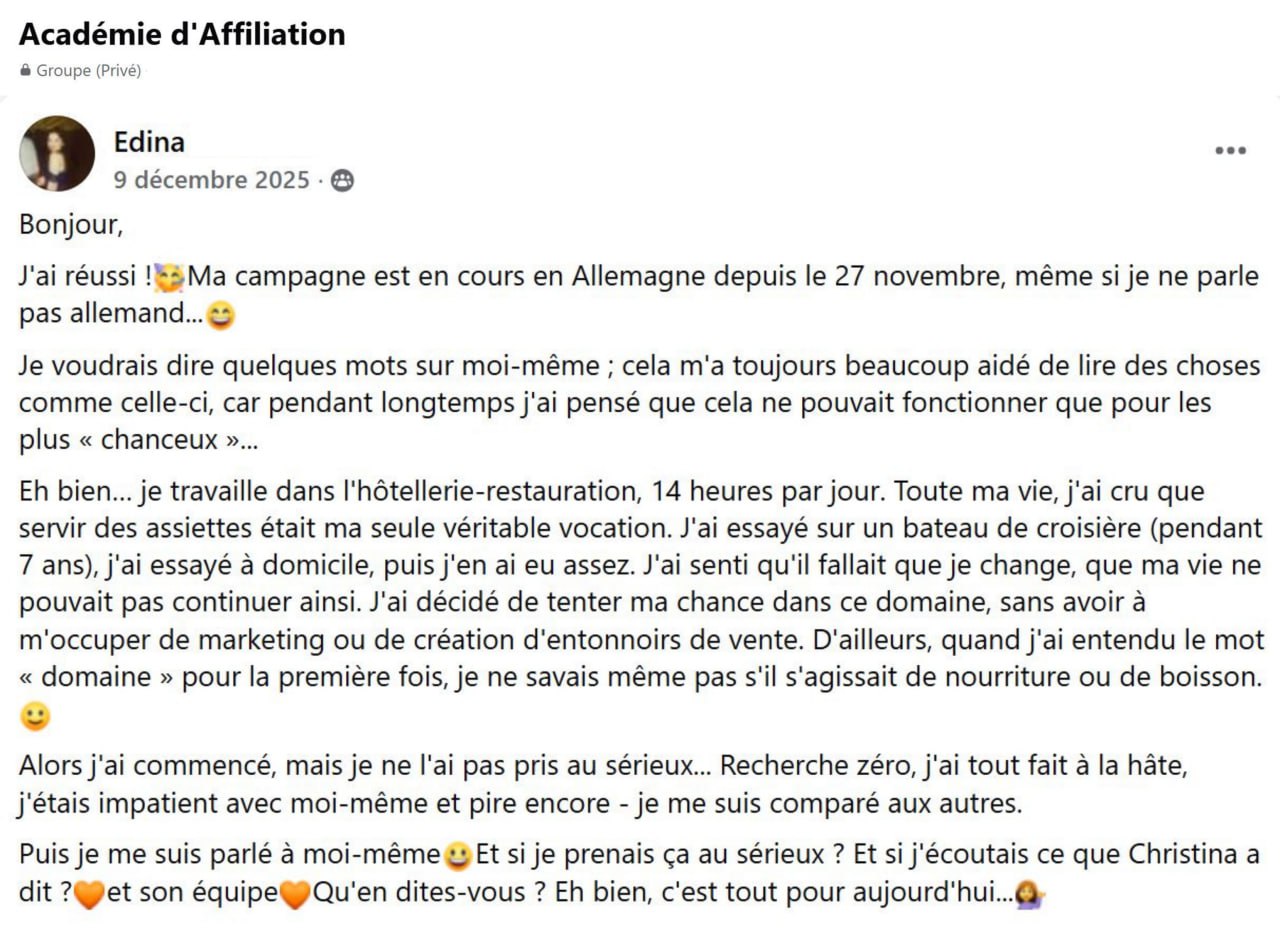1280x929 pixels.
Task: Open the Académie d'Affiliation group title
Action: tap(182, 34)
